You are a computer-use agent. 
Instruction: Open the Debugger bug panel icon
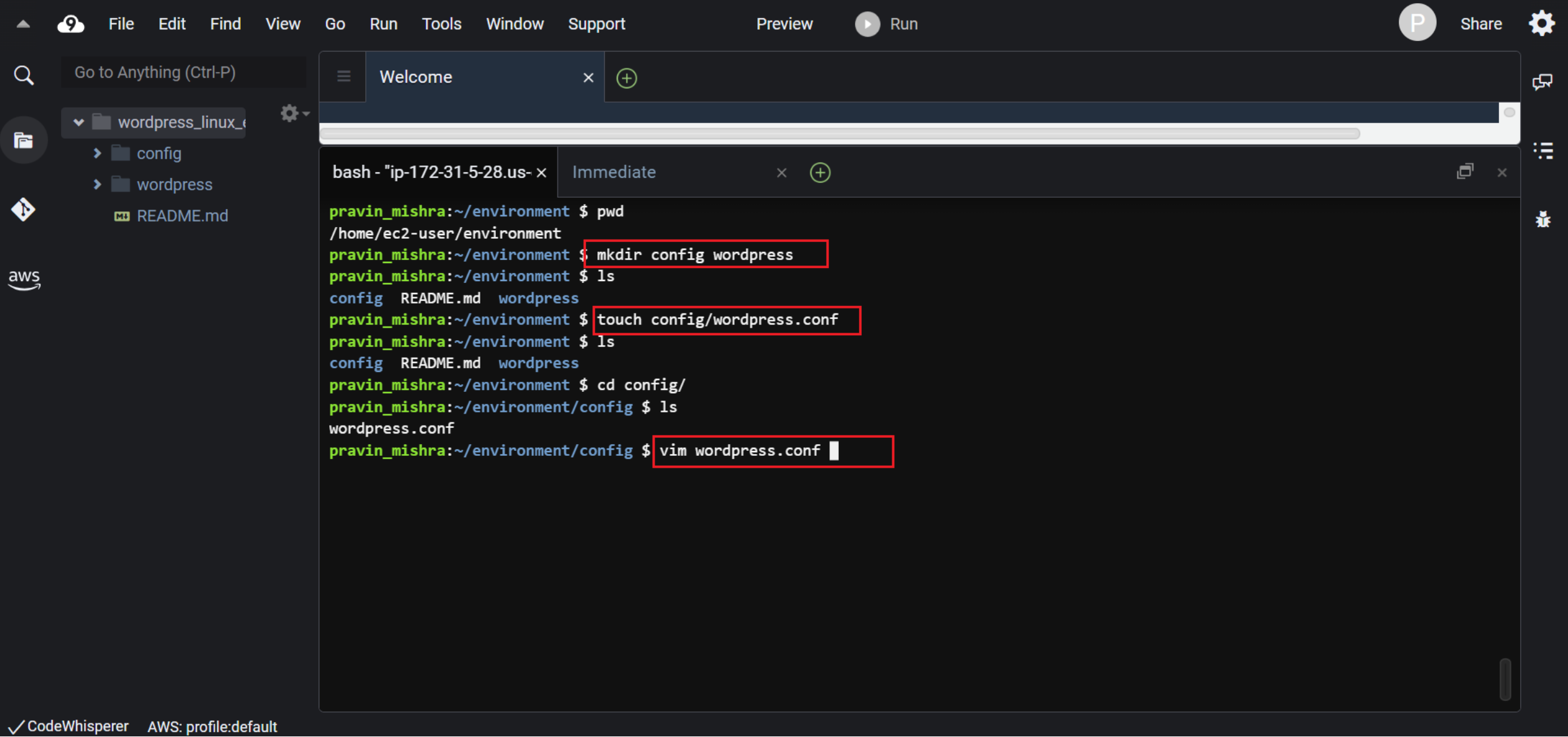click(1542, 219)
